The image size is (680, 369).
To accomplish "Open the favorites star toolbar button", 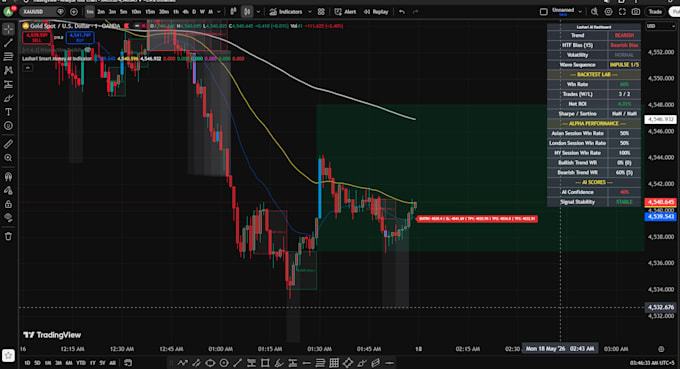I will click(x=8, y=356).
